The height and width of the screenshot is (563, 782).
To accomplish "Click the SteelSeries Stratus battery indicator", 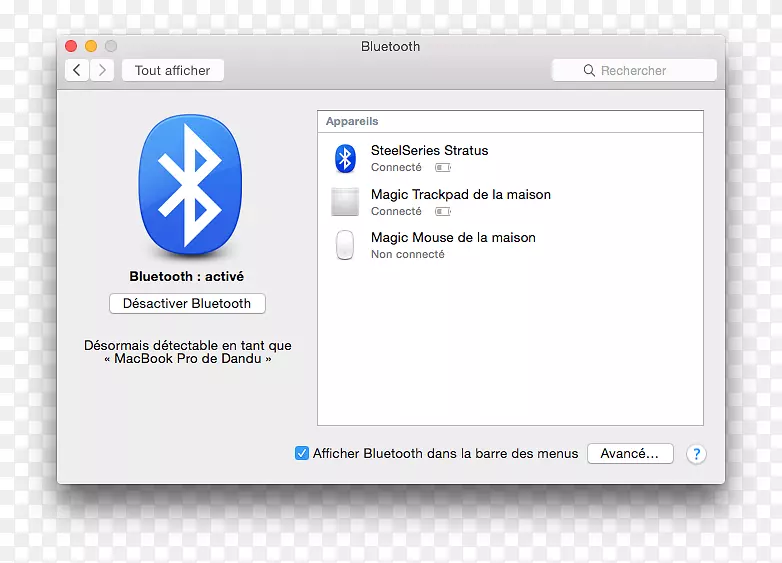I will pos(443,168).
